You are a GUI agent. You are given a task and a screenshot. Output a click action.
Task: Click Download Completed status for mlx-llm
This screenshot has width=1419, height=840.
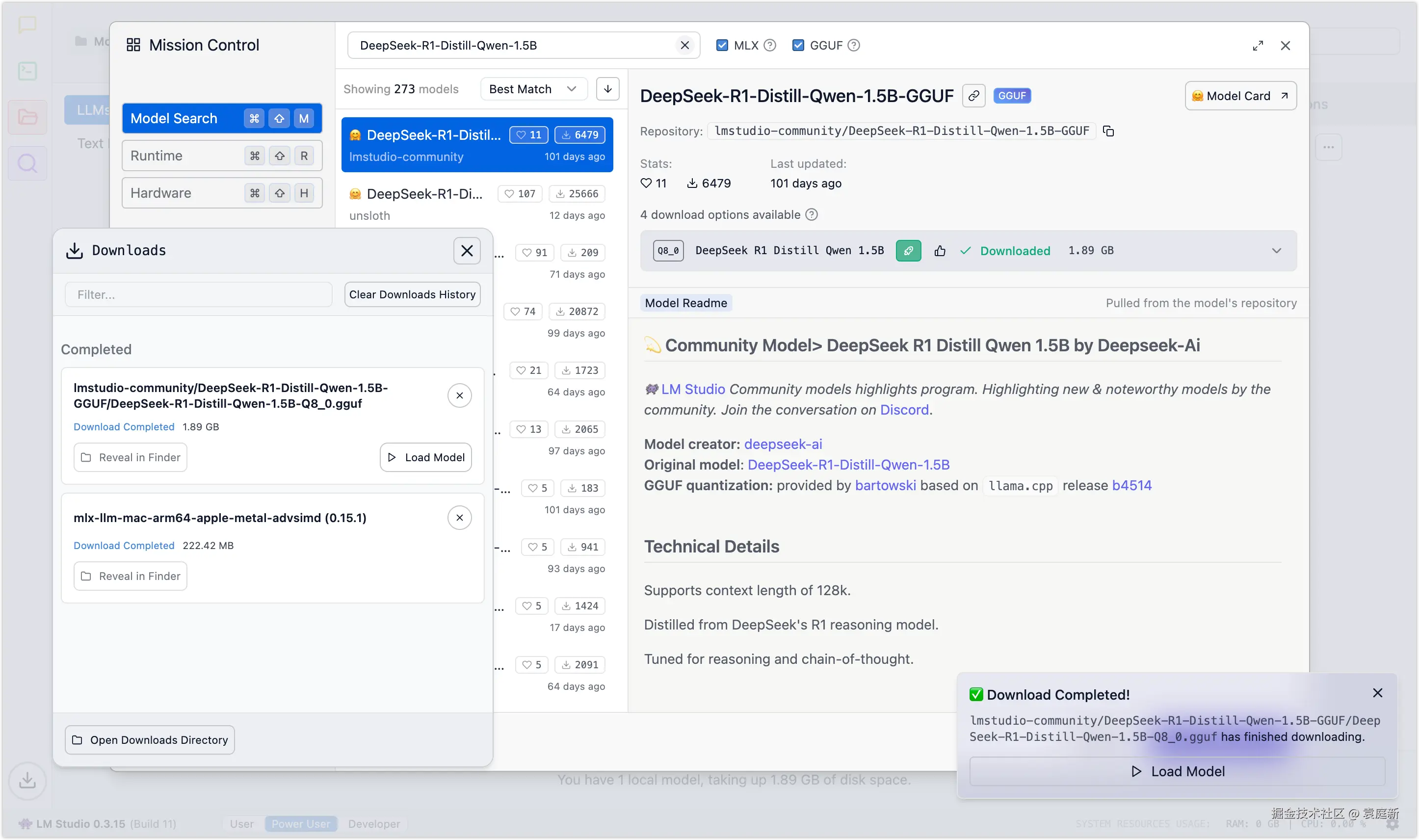point(124,546)
